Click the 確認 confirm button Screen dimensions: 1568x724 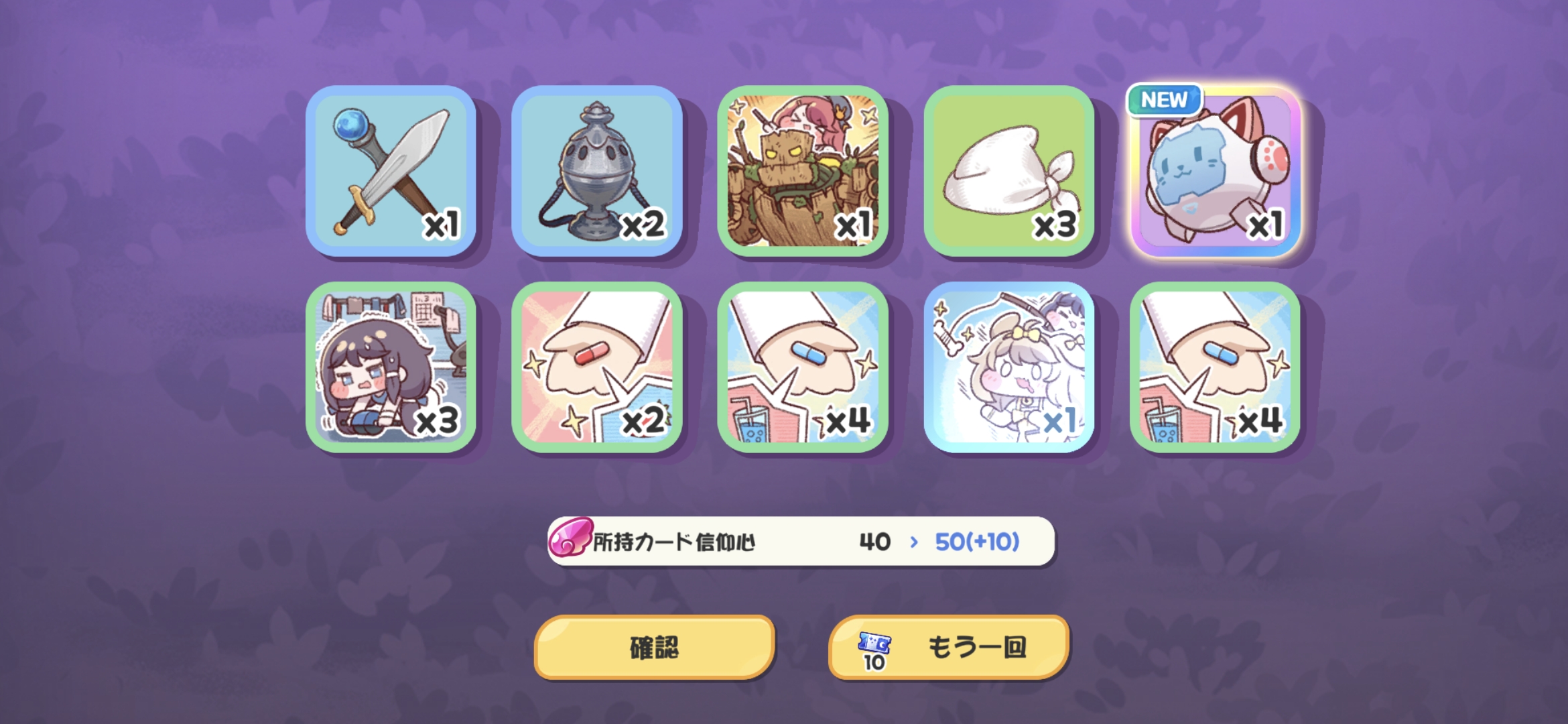pyautogui.click(x=655, y=647)
